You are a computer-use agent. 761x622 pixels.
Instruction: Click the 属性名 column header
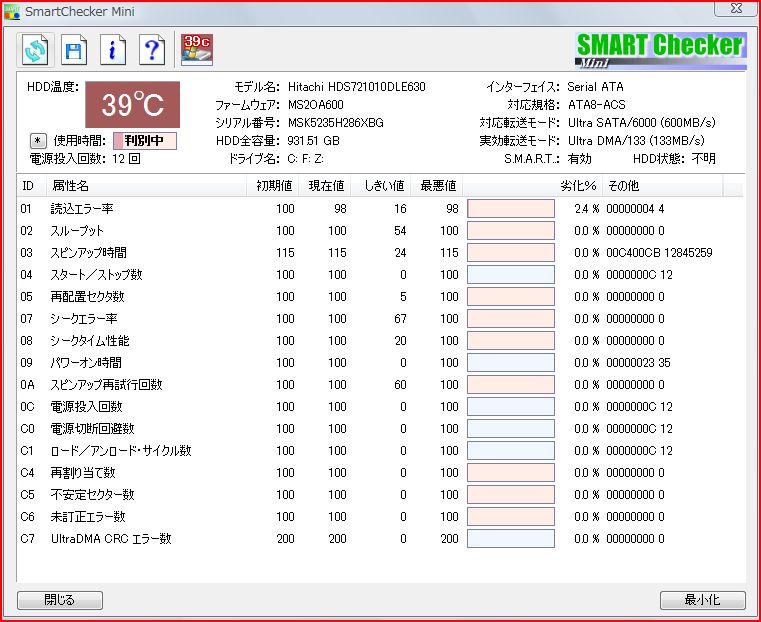click(x=70, y=186)
